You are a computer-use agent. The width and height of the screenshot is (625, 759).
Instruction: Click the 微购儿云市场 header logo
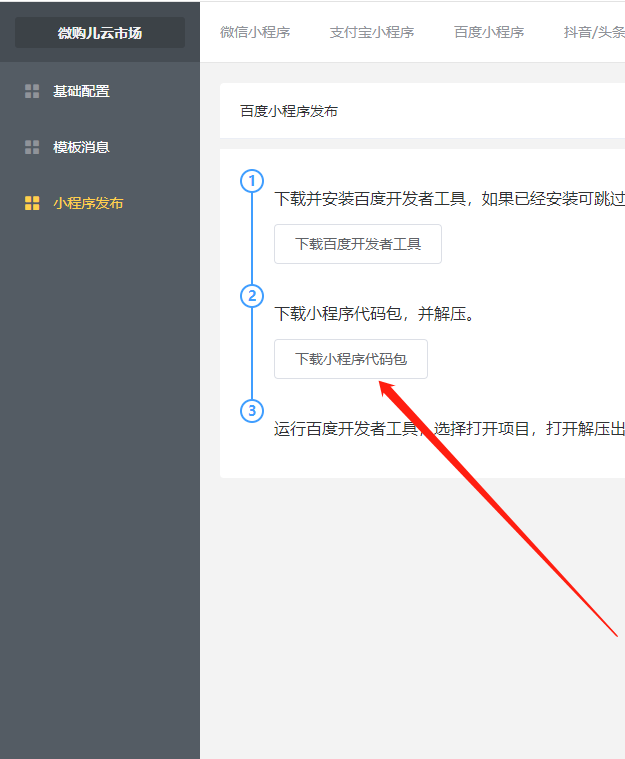(100, 33)
